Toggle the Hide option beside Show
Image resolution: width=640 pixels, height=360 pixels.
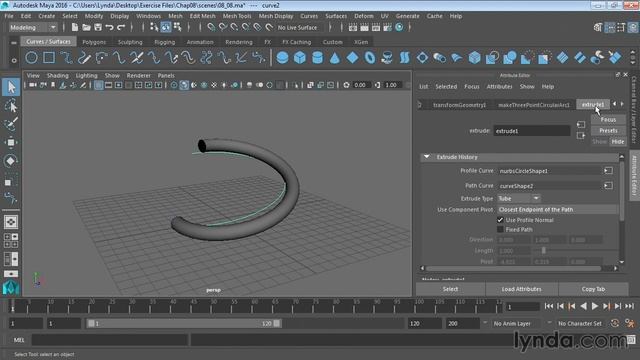[618, 142]
